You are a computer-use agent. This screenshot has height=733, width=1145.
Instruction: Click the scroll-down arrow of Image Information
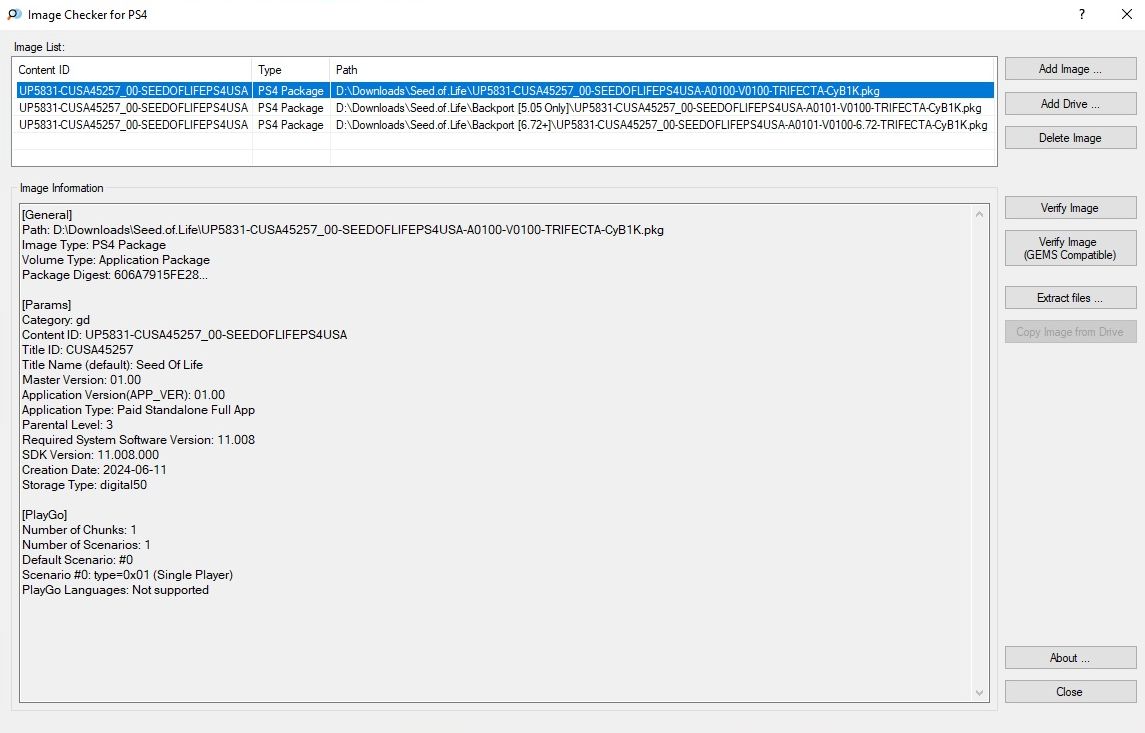[x=979, y=693]
